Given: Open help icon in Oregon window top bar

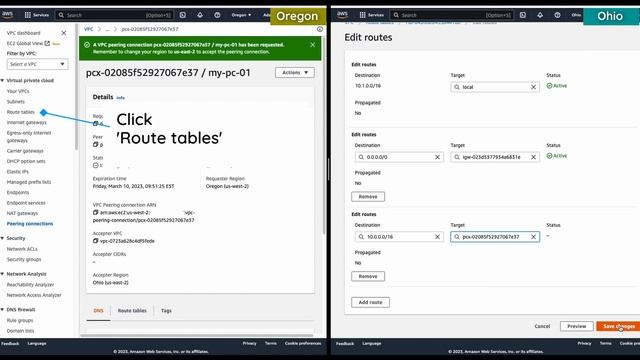Looking at the screenshot, I should 217,15.
